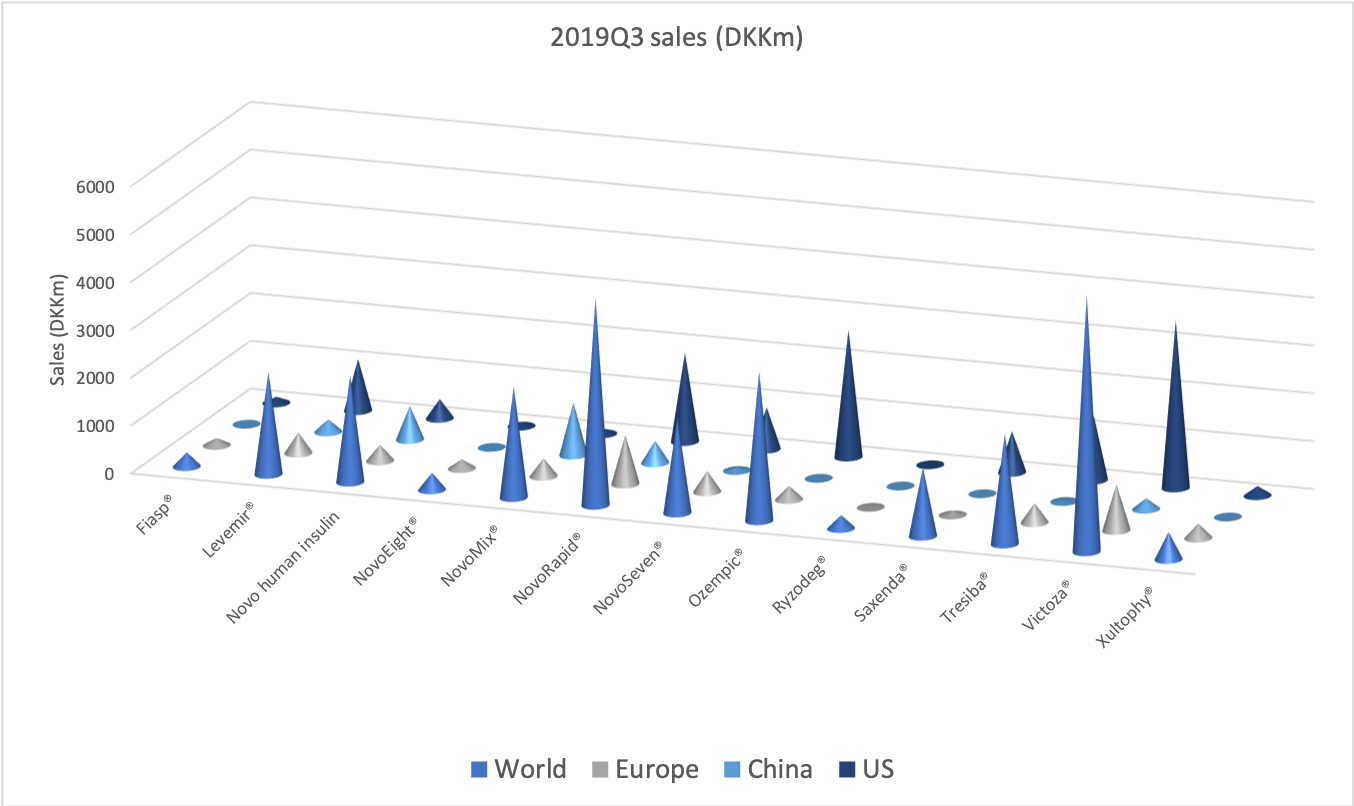Click the 'Novo human insulin' axis label

pos(284,566)
